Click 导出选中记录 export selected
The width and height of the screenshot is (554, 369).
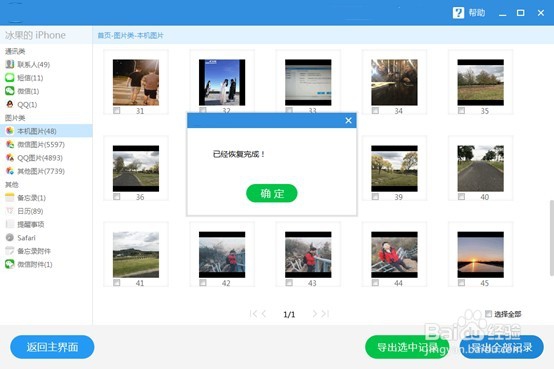pyautogui.click(x=407, y=347)
